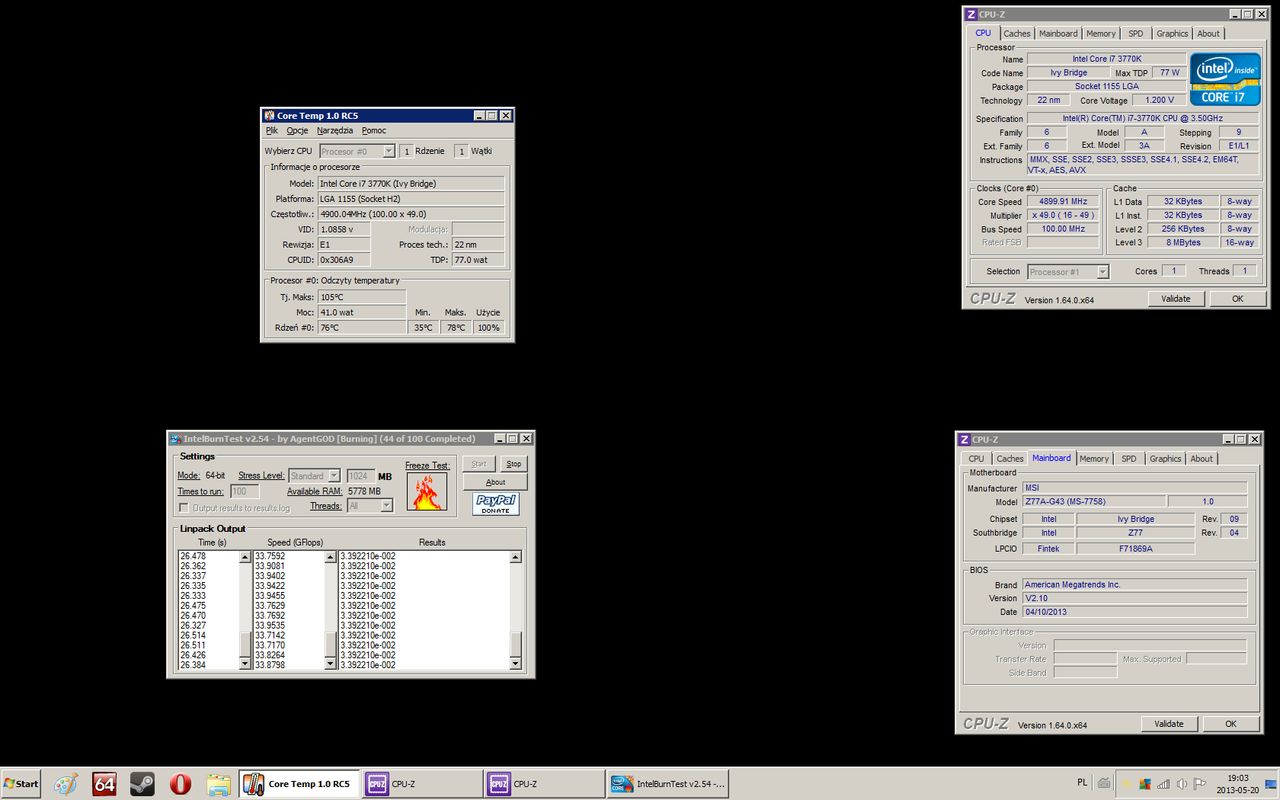Click the PayPal Donate image
Viewport: 1280px width, 800px height.
point(496,504)
